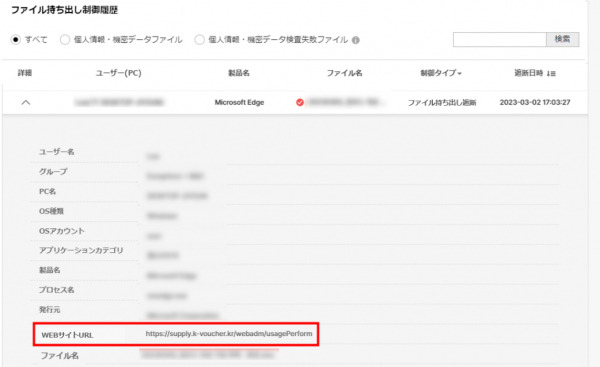Click the 検索 search button

click(562, 39)
